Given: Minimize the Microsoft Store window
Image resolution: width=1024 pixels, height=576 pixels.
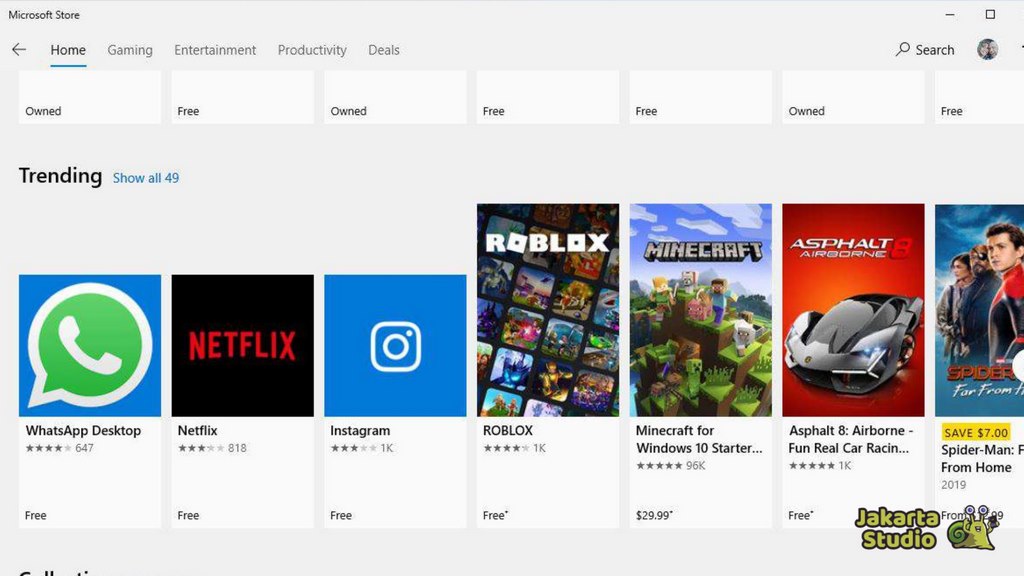Looking at the screenshot, I should pyautogui.click(x=950, y=14).
